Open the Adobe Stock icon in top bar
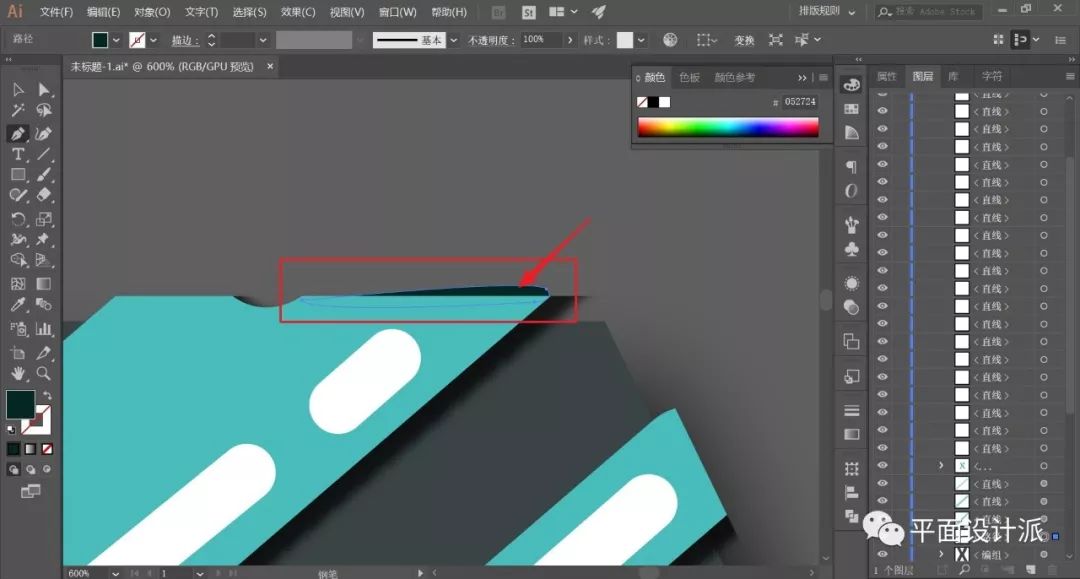 click(x=527, y=12)
